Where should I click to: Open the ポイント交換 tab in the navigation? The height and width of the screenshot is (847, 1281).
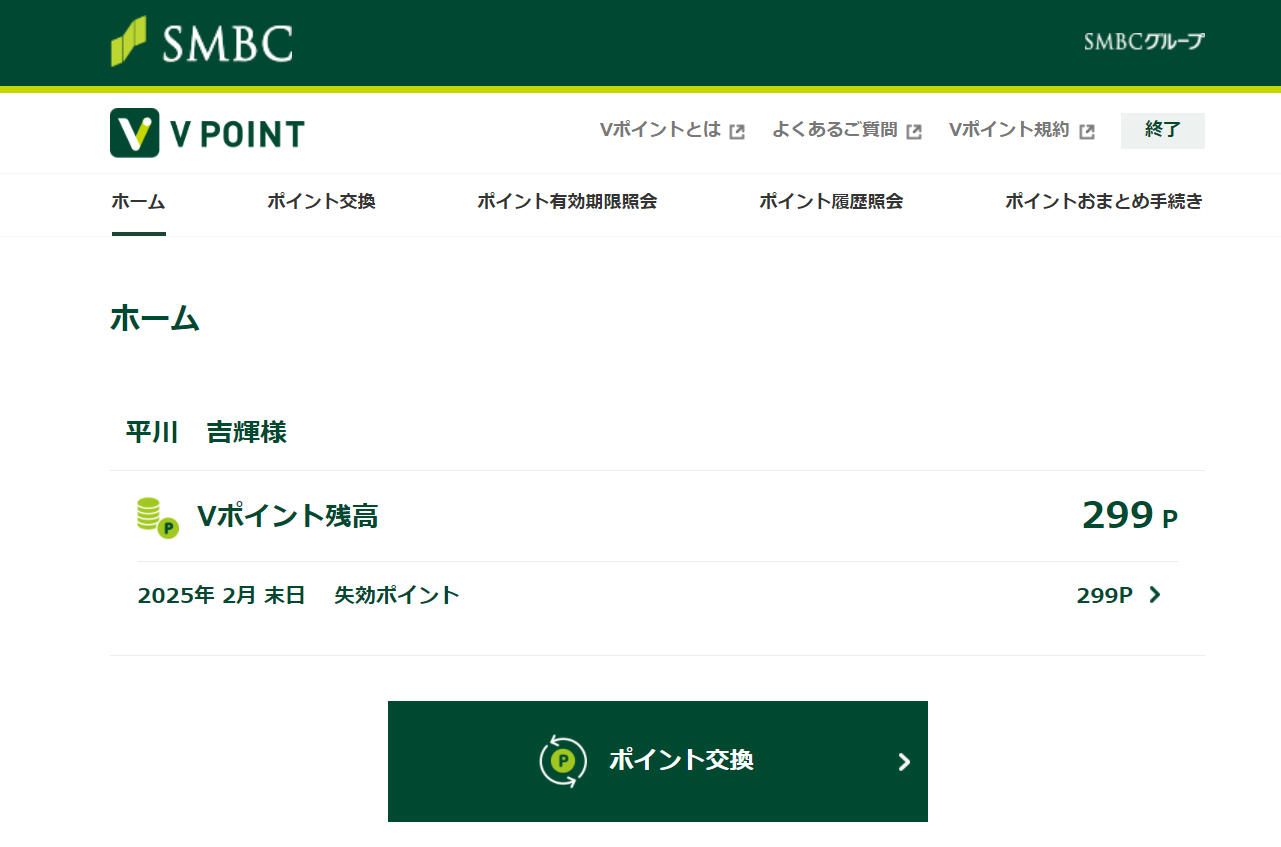(321, 202)
